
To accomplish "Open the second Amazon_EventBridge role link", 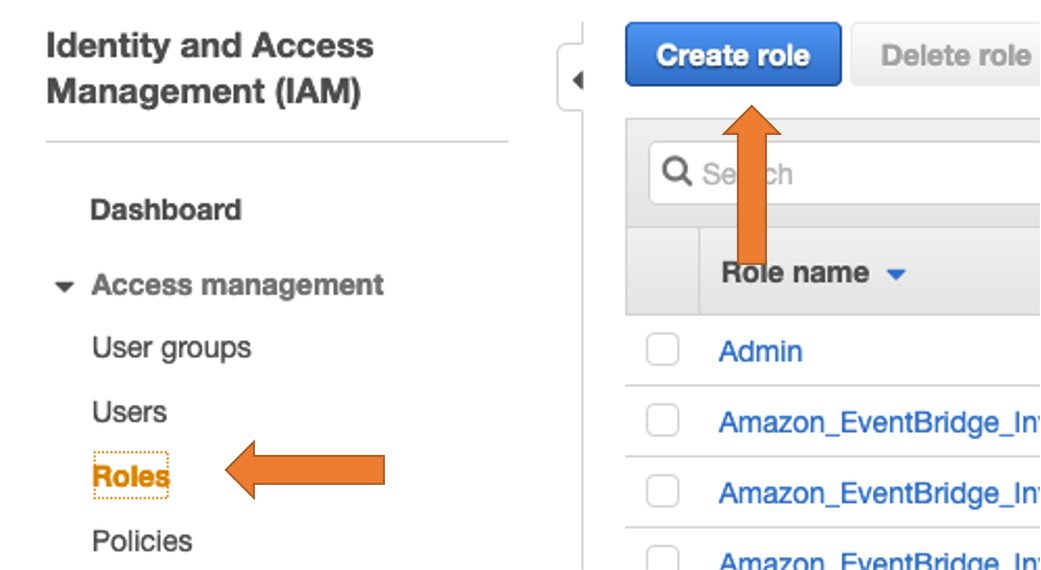I will (x=880, y=493).
